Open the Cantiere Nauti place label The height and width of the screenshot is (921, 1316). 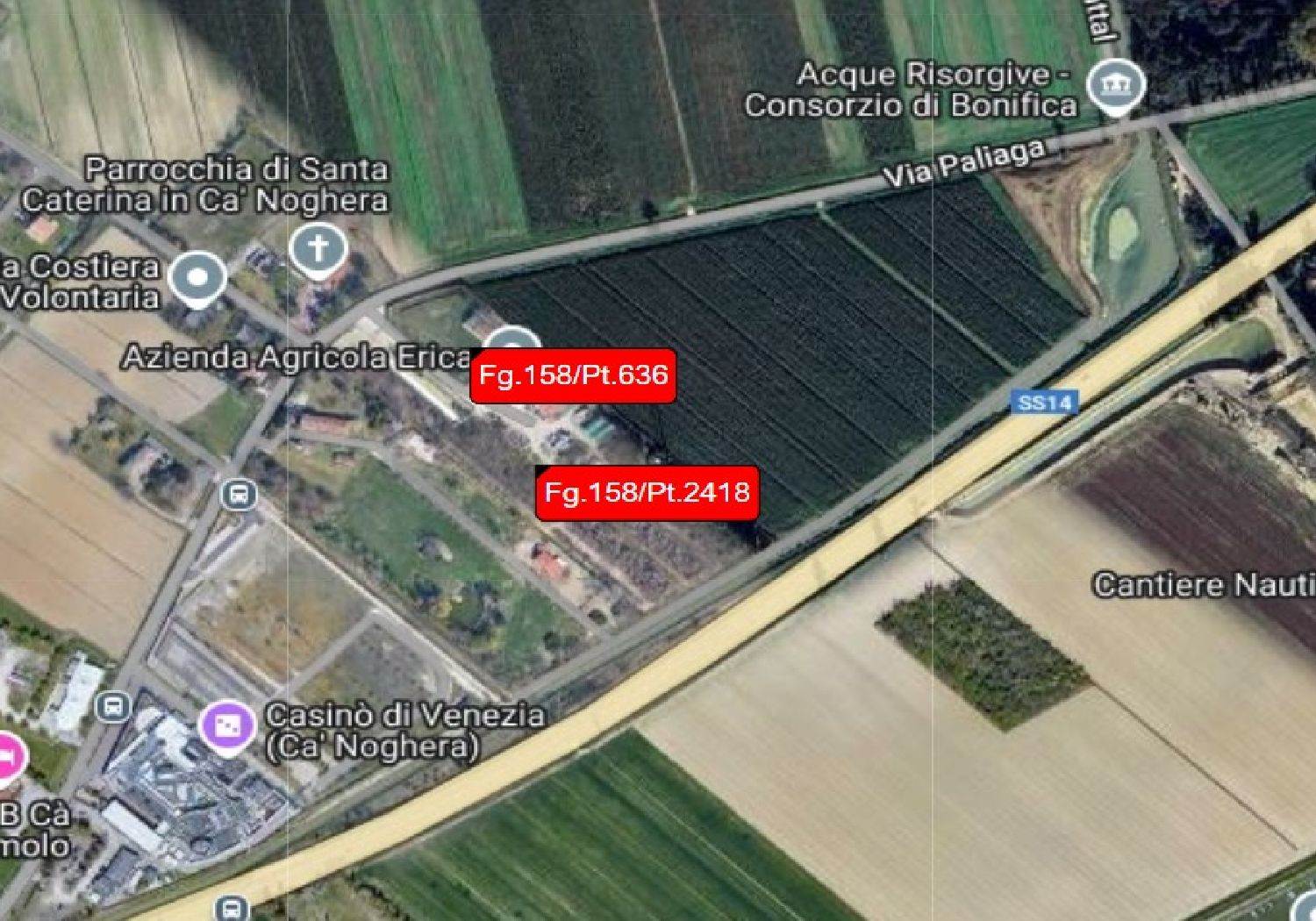(1204, 584)
